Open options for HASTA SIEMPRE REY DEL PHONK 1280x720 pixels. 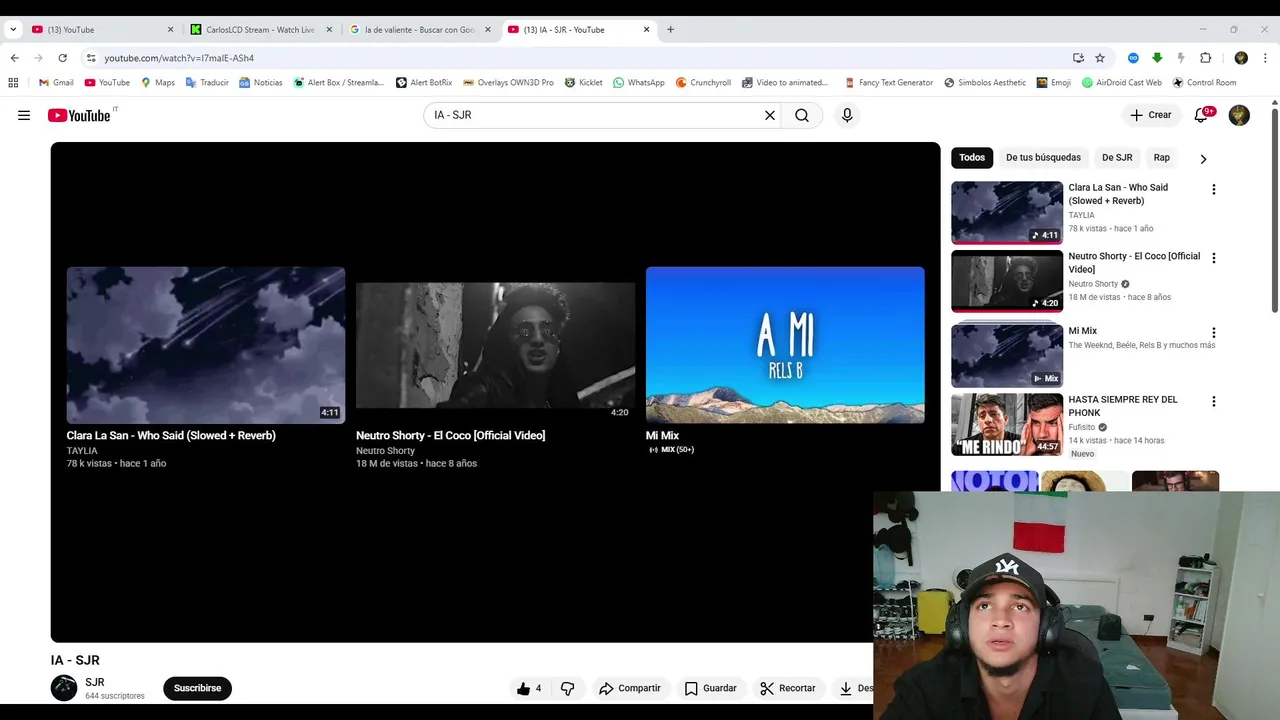pyautogui.click(x=1214, y=402)
